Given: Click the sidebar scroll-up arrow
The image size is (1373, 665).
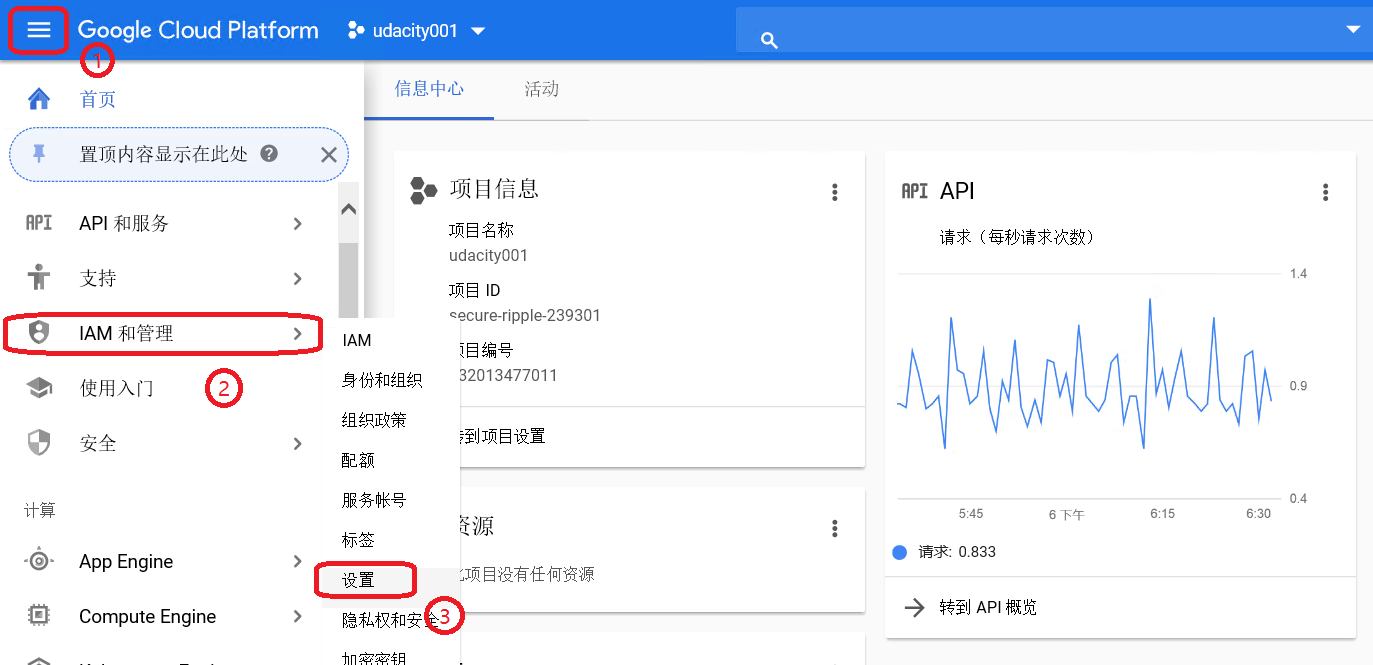Looking at the screenshot, I should click(348, 210).
